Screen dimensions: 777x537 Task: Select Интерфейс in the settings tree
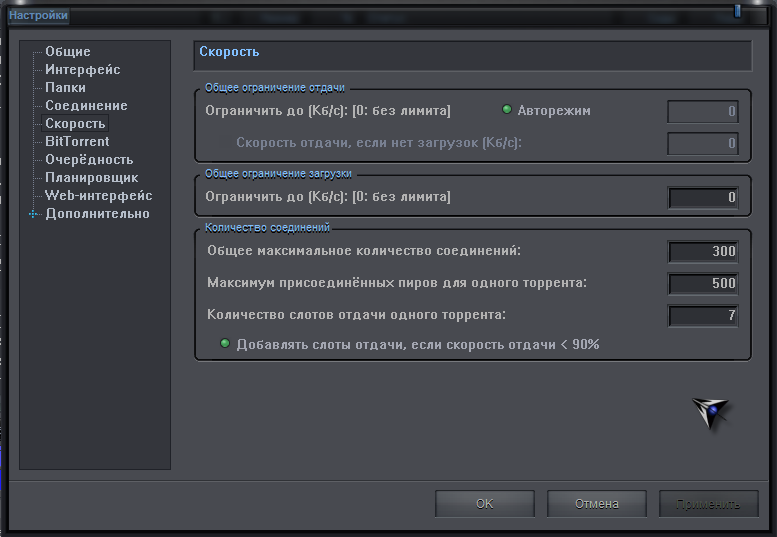click(83, 69)
